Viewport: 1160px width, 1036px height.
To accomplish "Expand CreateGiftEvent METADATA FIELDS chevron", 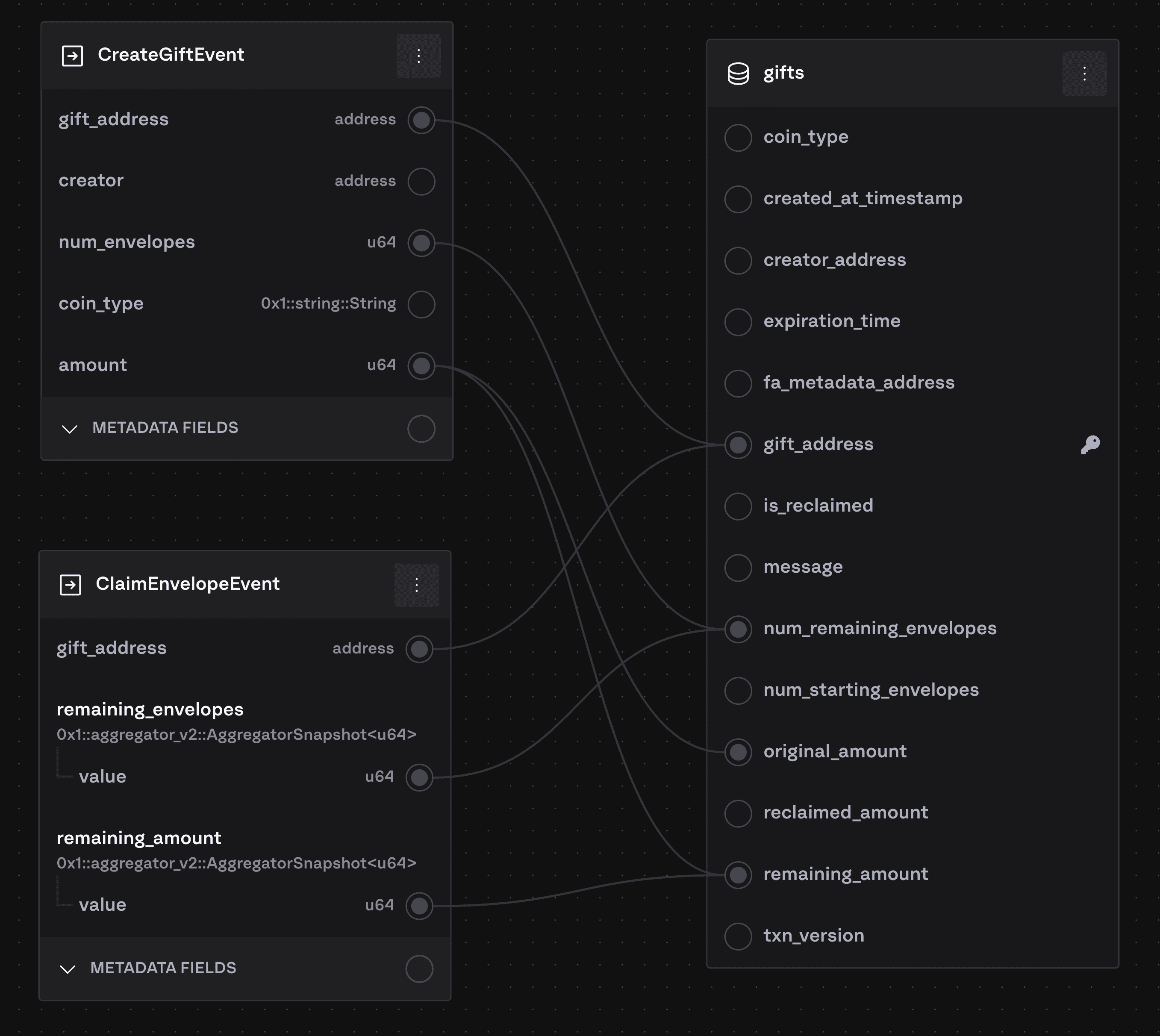I will tap(69, 429).
